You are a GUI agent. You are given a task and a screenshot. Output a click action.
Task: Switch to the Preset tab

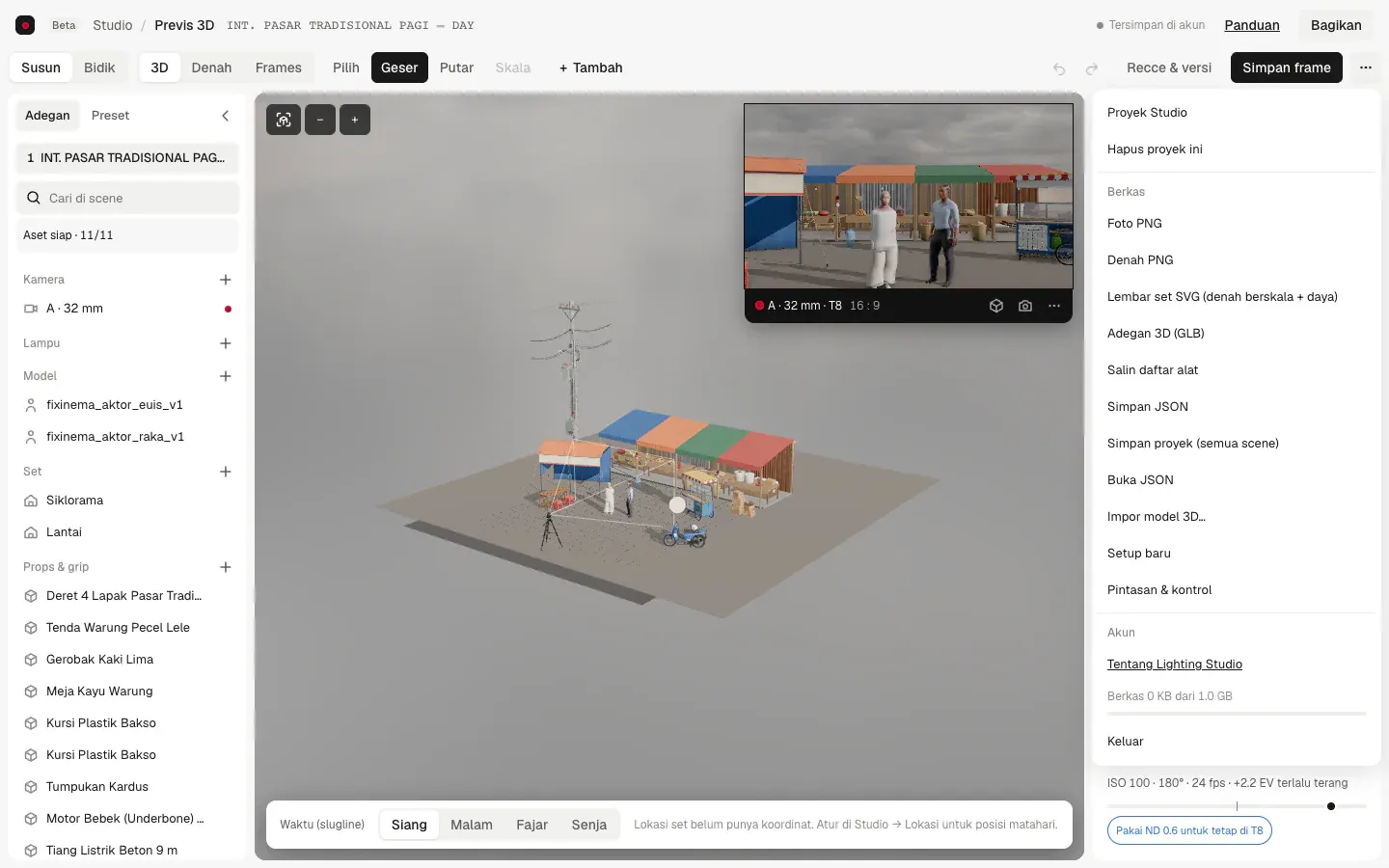pyautogui.click(x=110, y=116)
